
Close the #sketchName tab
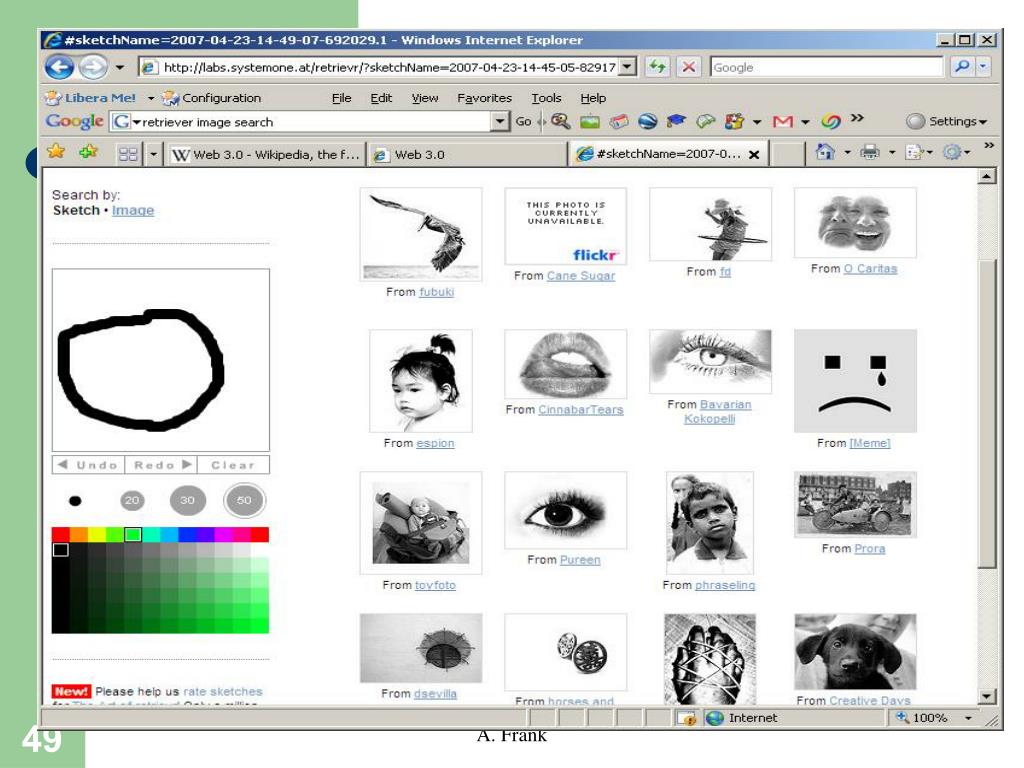[754, 155]
